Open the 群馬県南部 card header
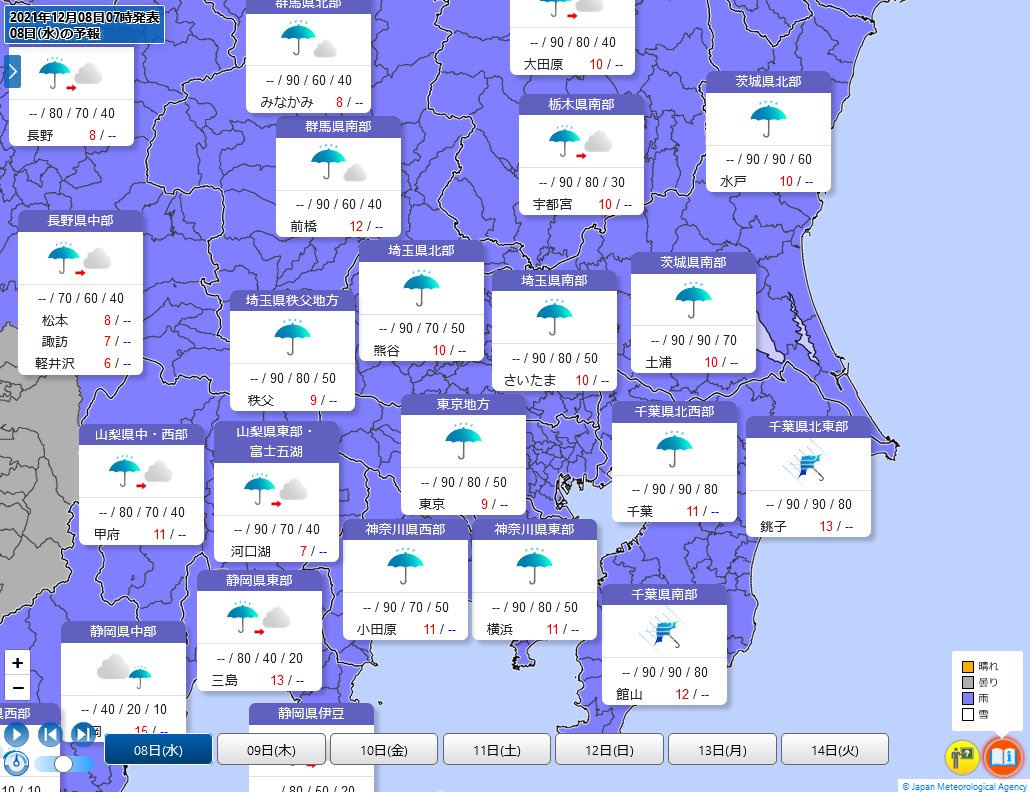 pyautogui.click(x=338, y=127)
